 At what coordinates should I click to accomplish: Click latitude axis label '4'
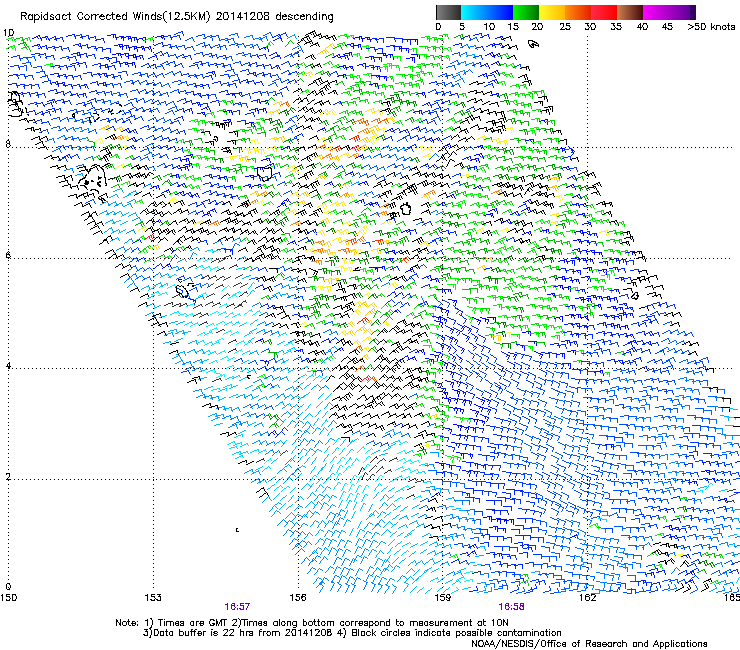(x=8, y=366)
